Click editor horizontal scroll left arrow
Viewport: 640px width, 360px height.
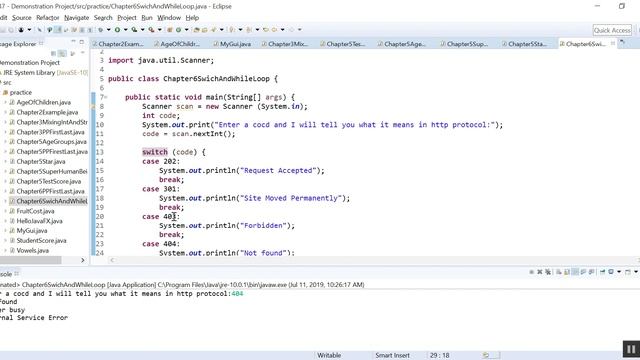[x=112, y=260]
